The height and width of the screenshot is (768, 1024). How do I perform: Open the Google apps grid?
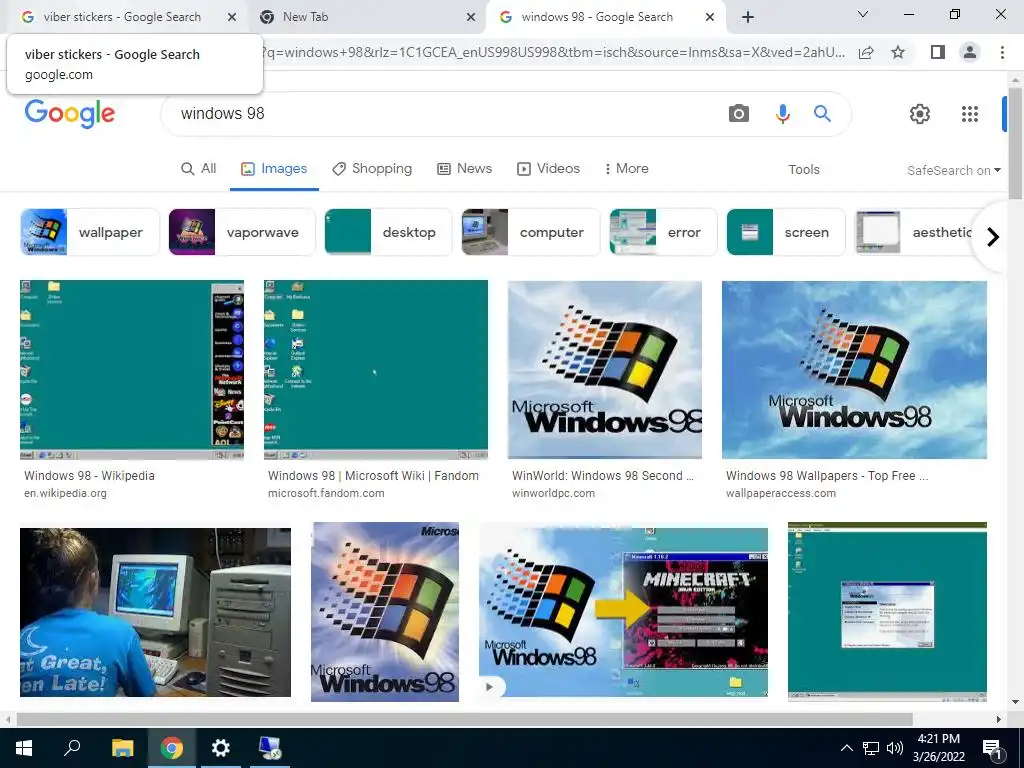pyautogui.click(x=970, y=114)
